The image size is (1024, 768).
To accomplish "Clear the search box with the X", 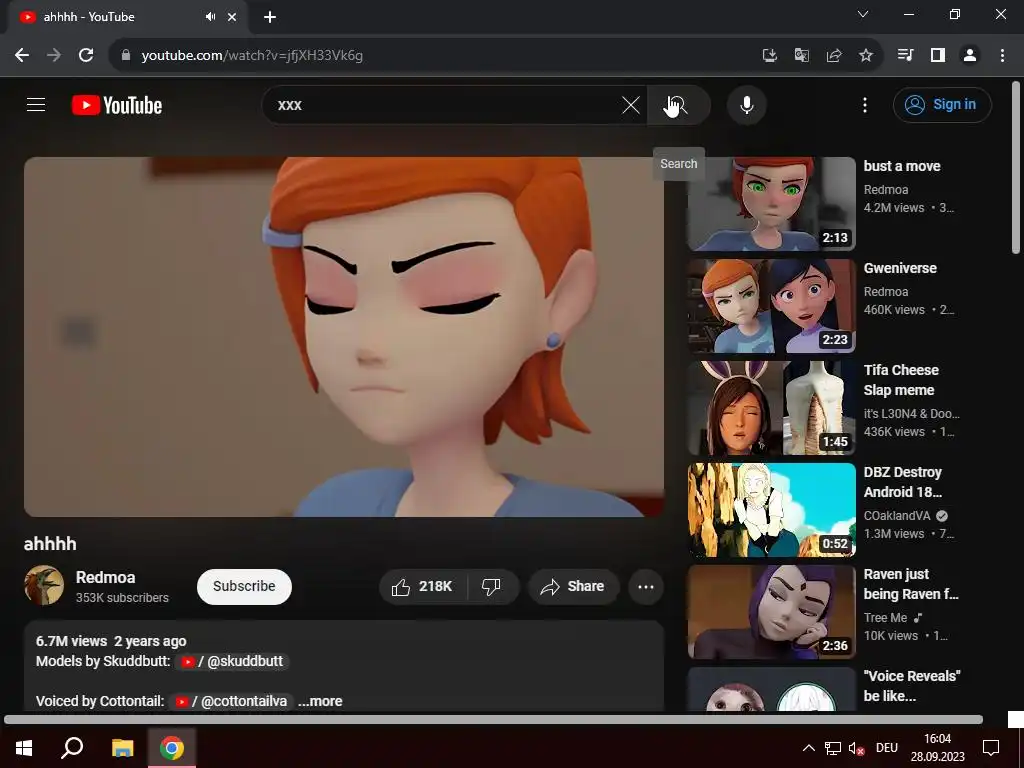I will point(631,104).
